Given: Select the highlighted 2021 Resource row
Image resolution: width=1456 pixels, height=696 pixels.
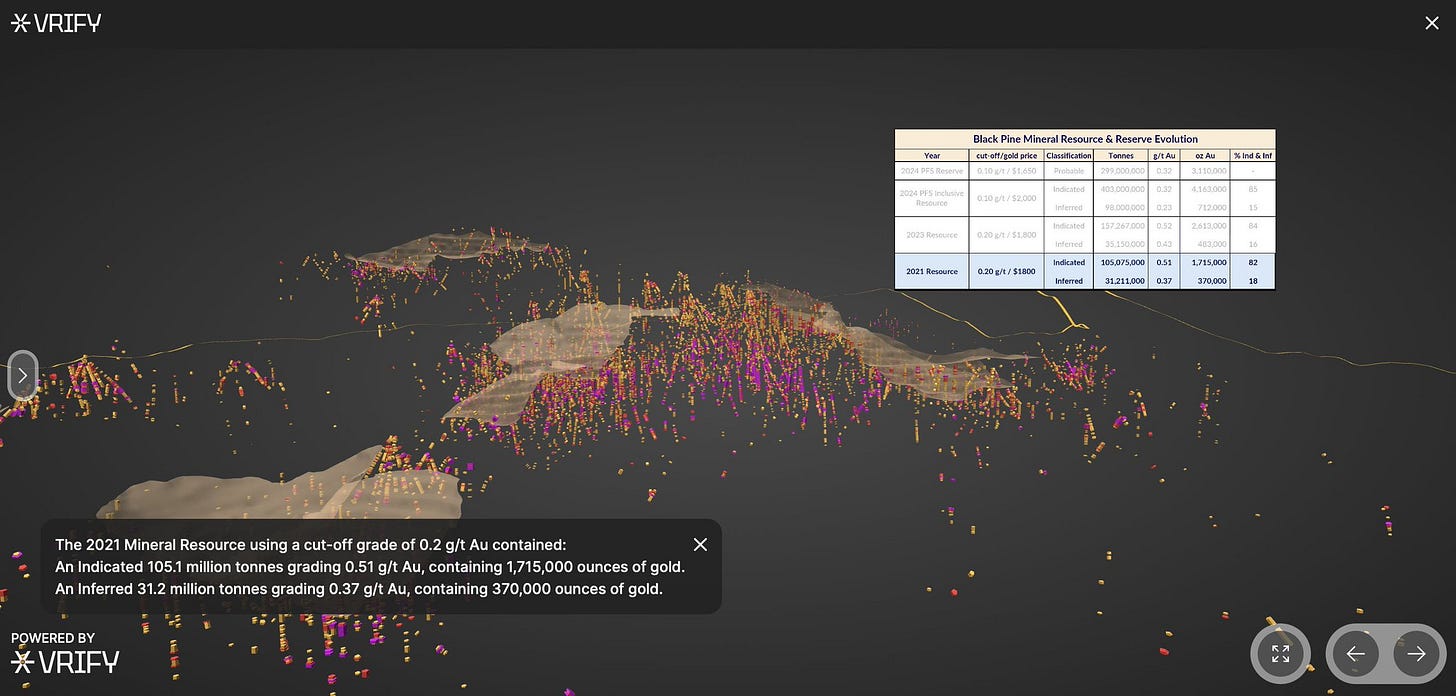Looking at the screenshot, I should [x=932, y=271].
